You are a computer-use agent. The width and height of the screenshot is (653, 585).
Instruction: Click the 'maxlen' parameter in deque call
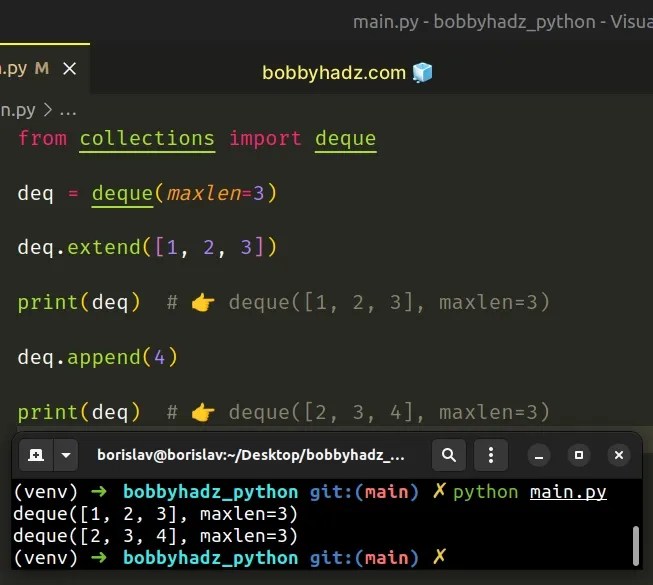tap(204, 193)
